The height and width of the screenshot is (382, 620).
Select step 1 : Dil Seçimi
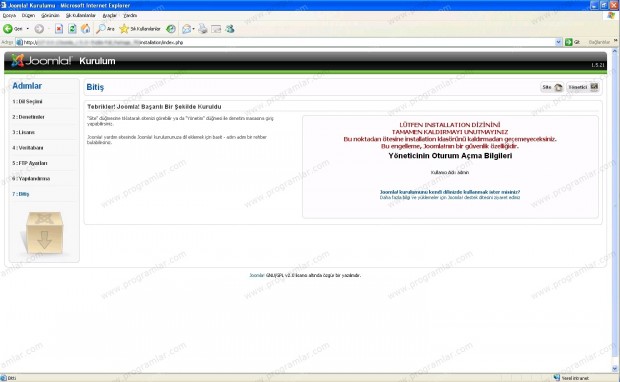click(27, 102)
